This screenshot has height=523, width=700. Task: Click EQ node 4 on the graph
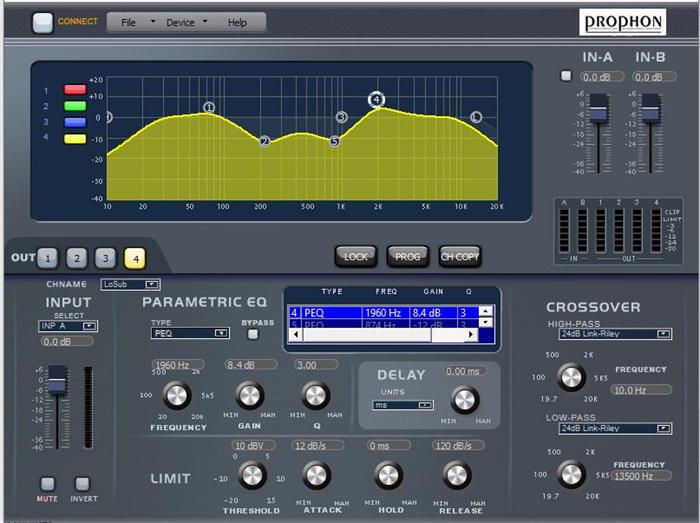376,99
